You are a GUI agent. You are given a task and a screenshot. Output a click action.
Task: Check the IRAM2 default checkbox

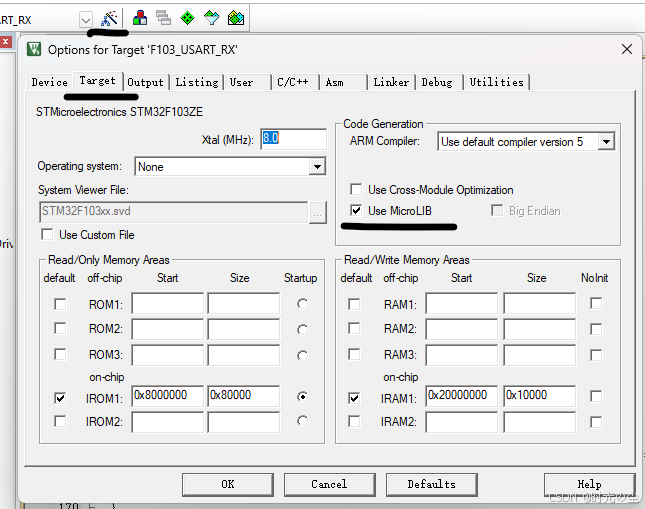[354, 421]
